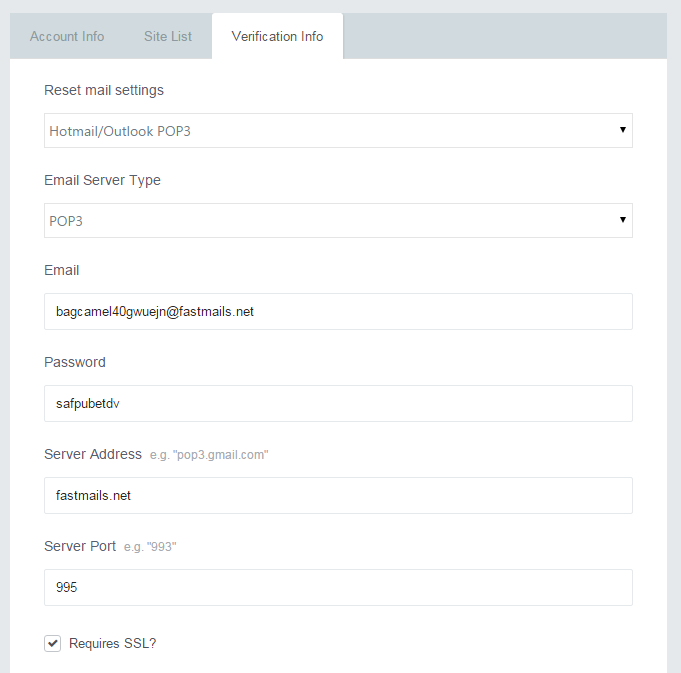Click the 'Requires SSL?' label text
Viewport: 681px width, 673px height.
click(112, 643)
